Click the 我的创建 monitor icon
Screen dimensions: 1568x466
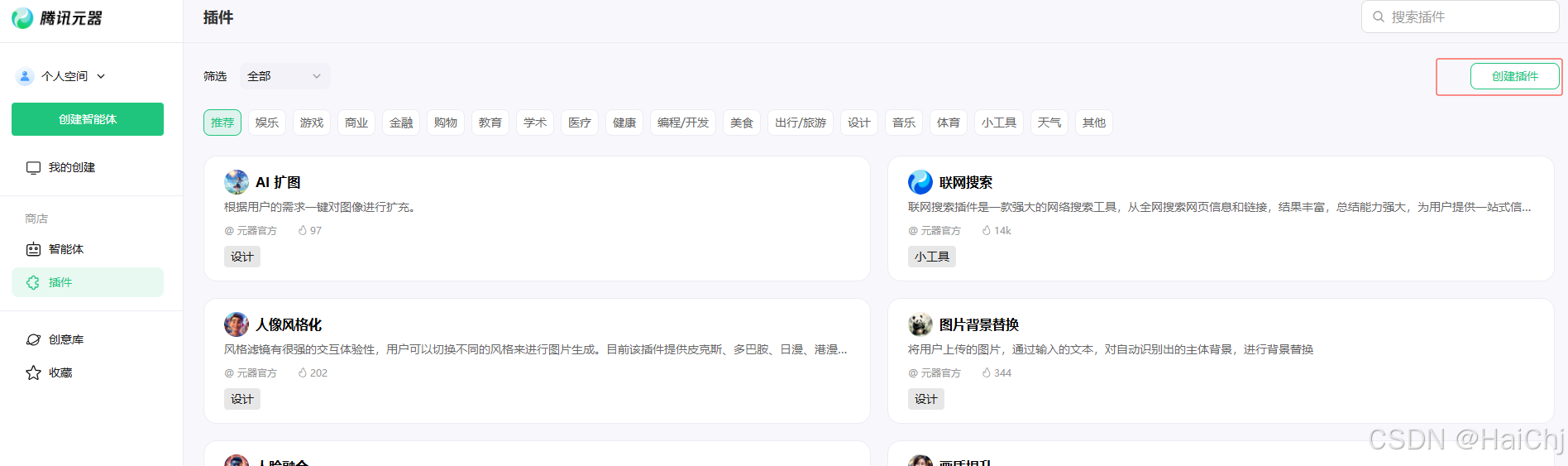[33, 167]
